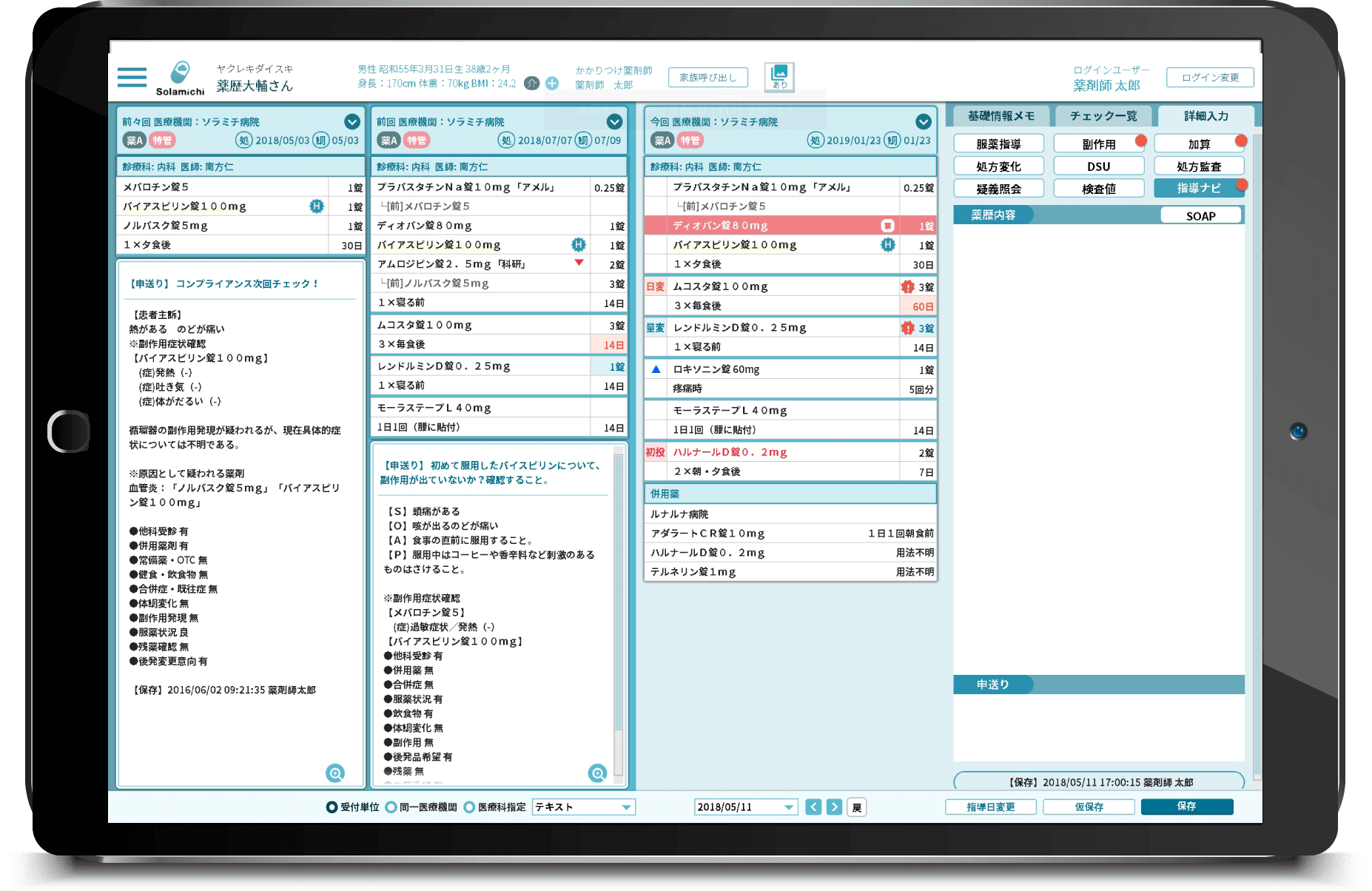Expand the 前々回 prescription panel chevron
Screen dimensions: 1372x891
point(352,121)
